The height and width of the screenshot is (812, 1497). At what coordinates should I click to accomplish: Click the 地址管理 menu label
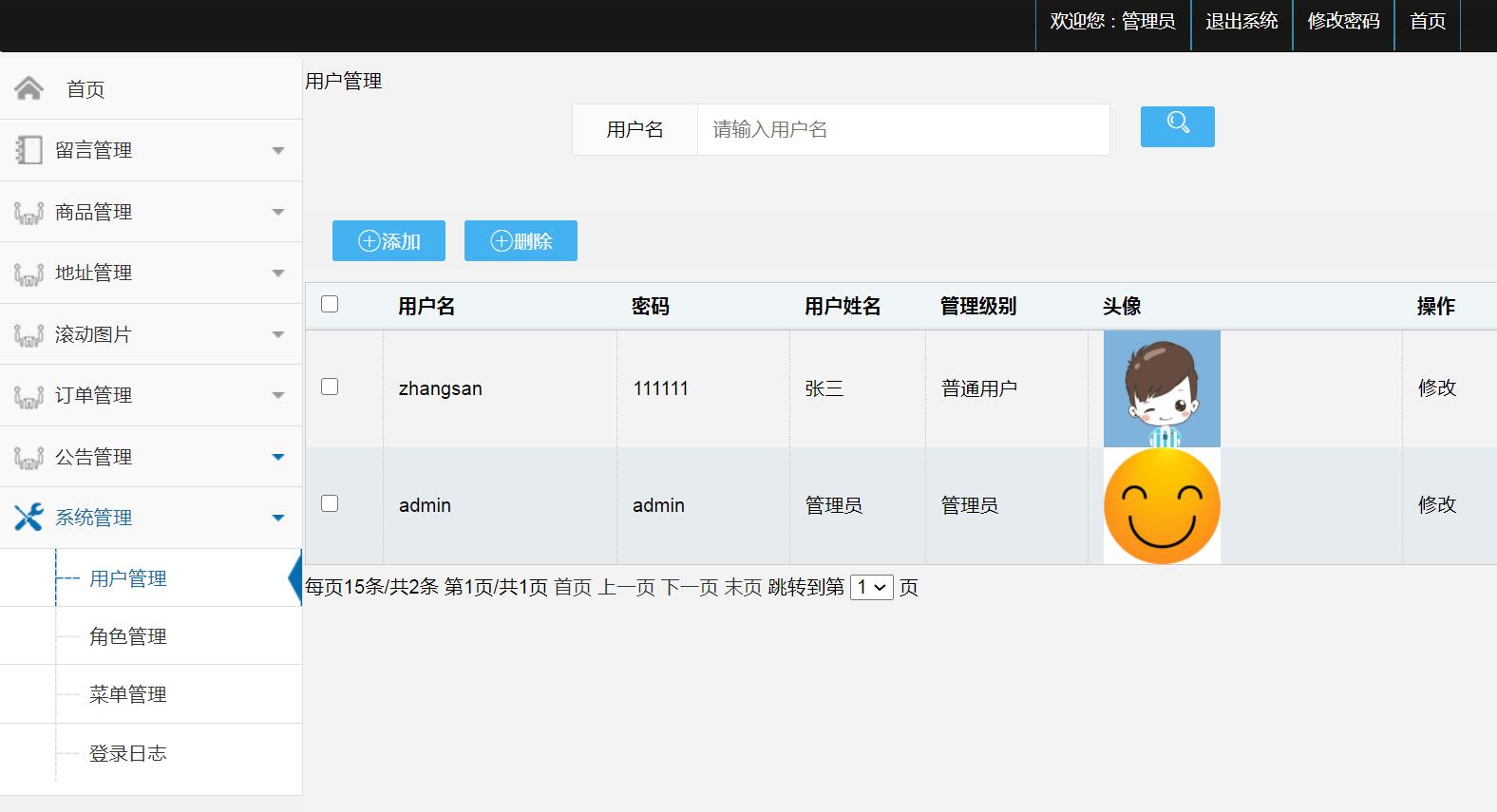pos(93,273)
